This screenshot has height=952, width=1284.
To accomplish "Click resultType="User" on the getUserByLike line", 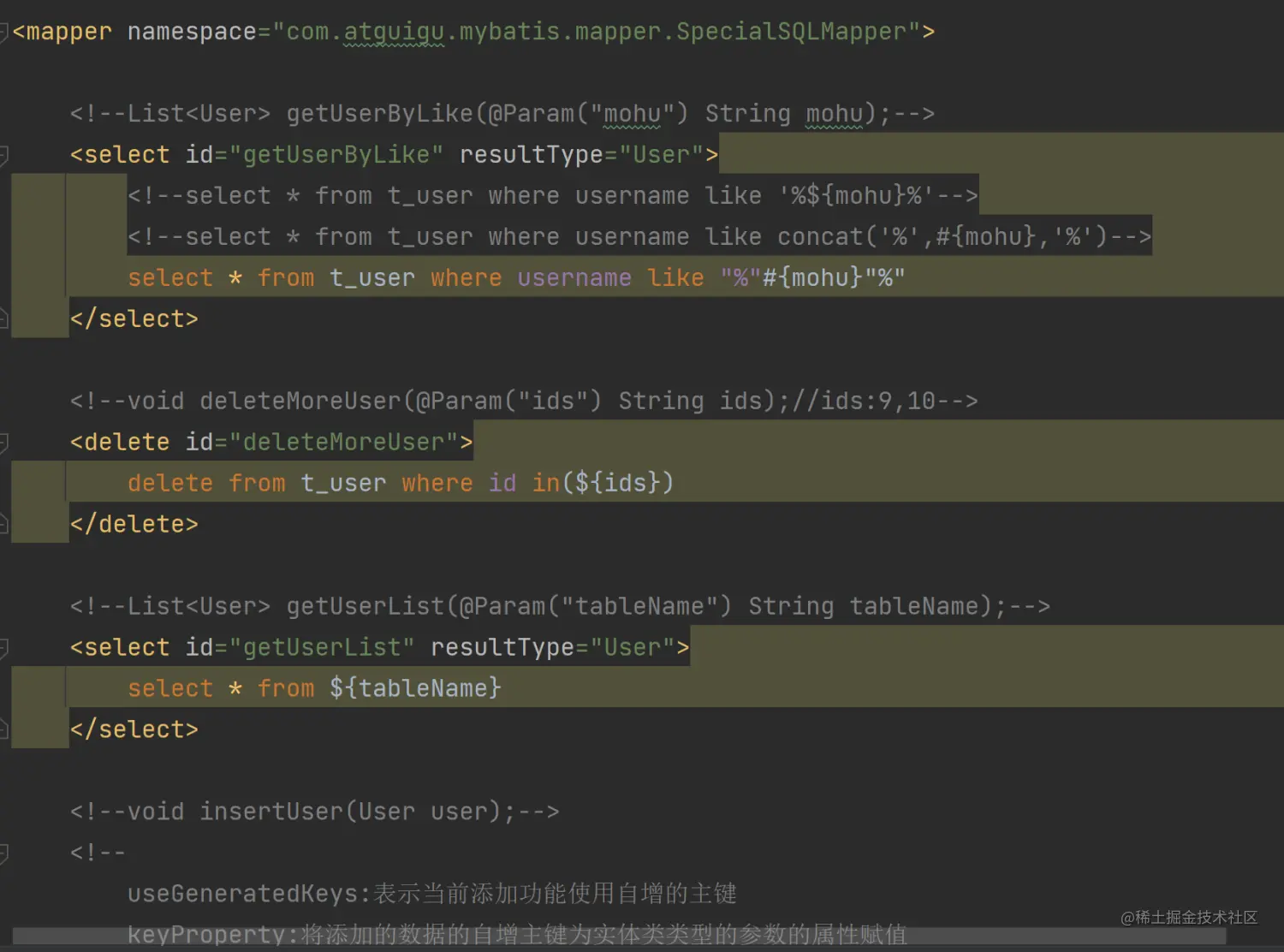I will pos(581,155).
